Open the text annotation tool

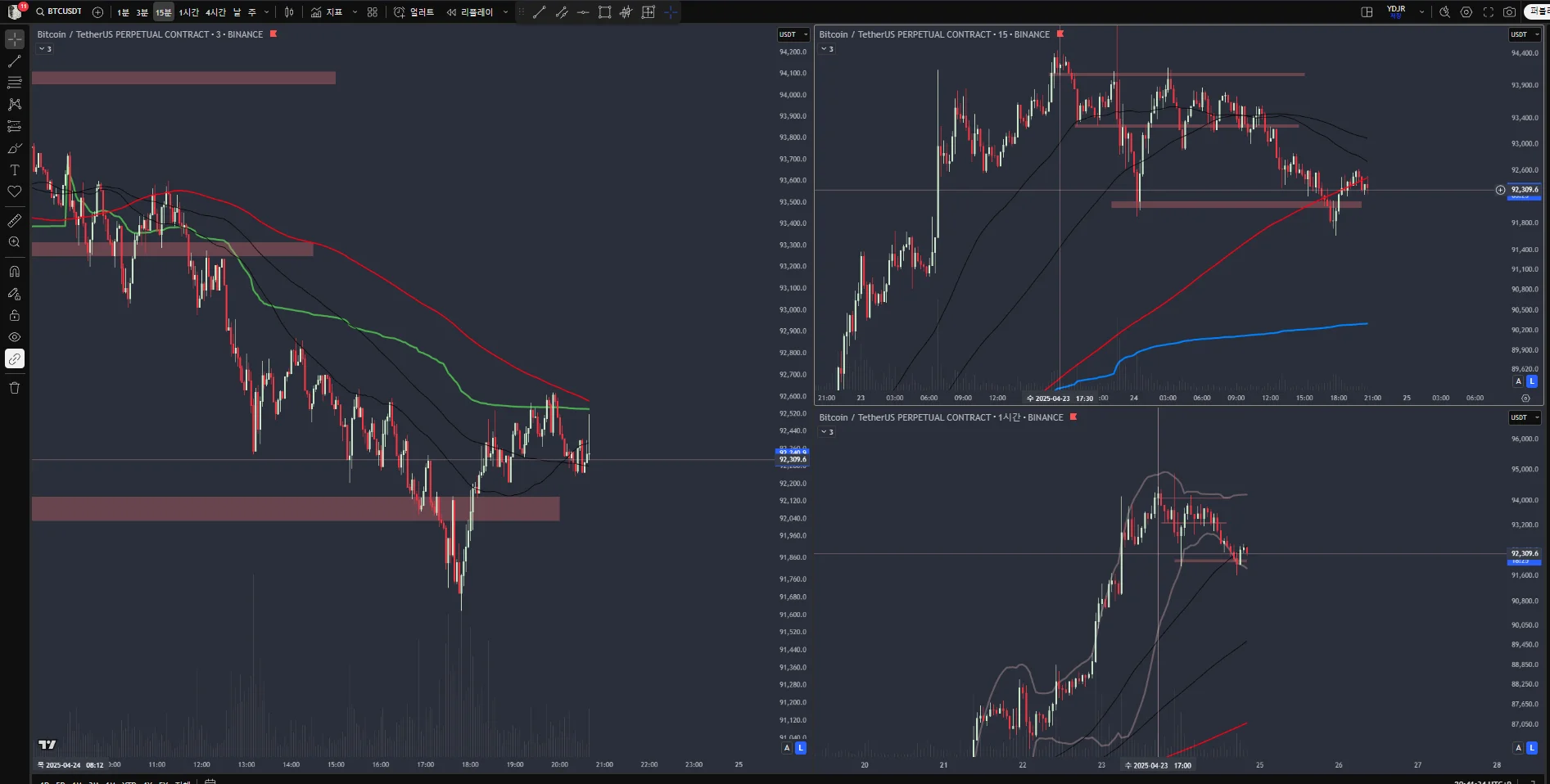(x=15, y=170)
